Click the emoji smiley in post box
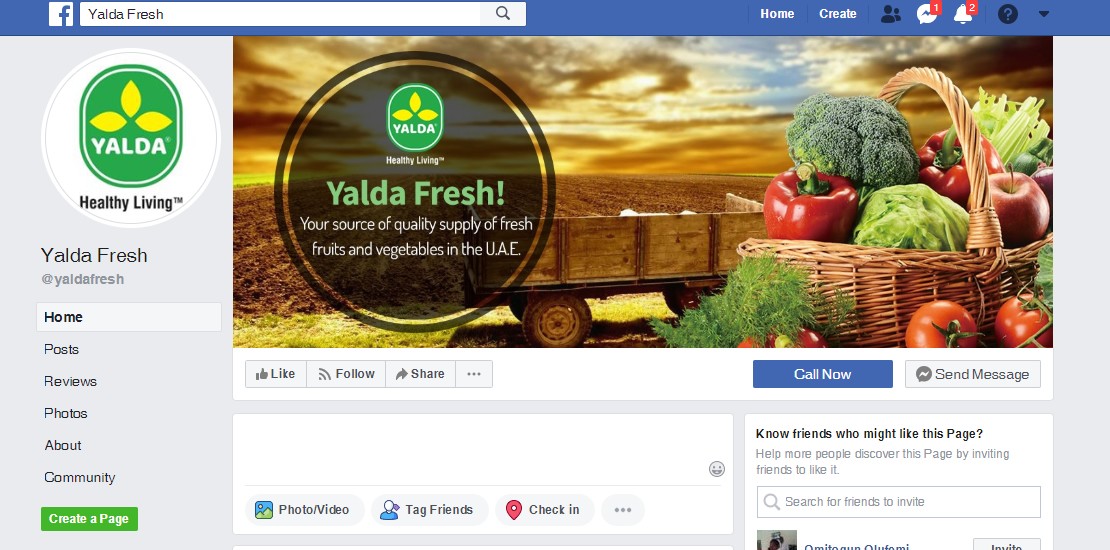 point(716,469)
